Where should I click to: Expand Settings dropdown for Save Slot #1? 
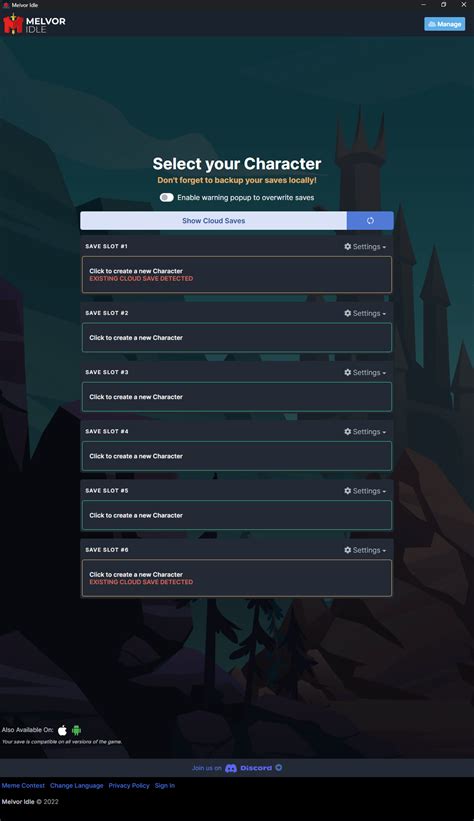coord(365,247)
